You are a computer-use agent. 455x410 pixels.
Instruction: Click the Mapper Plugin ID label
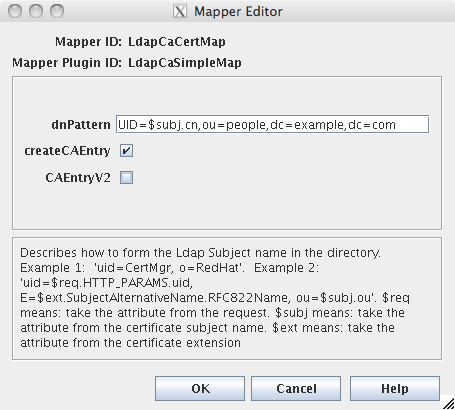(x=67, y=63)
